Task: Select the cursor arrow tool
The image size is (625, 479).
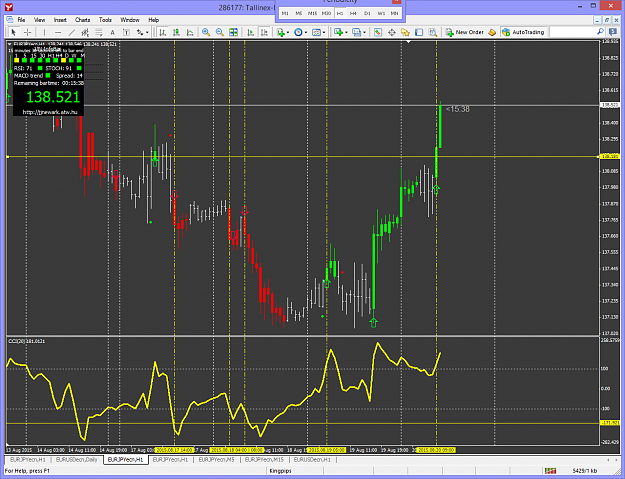Action: [13, 32]
